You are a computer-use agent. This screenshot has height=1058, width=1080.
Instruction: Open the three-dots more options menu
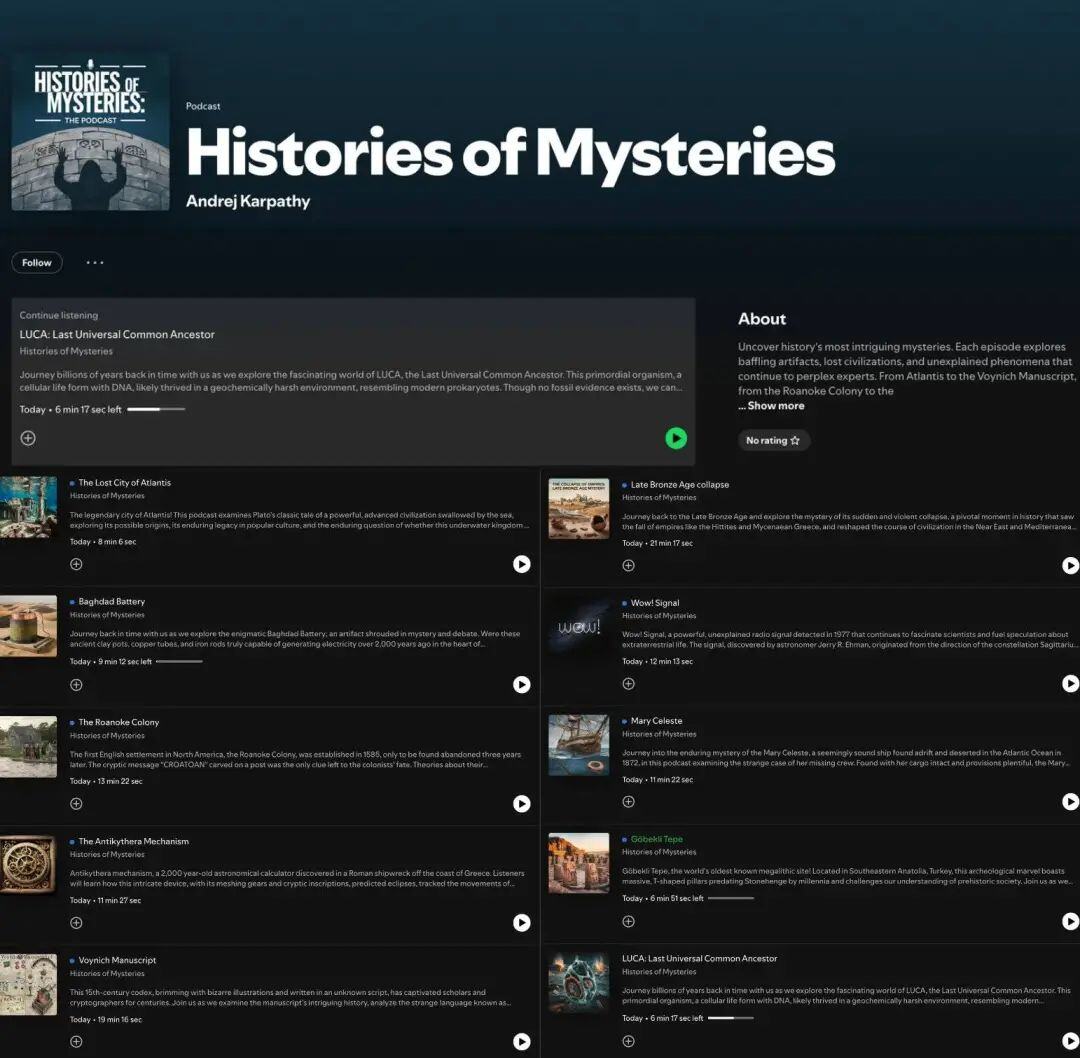[95, 262]
